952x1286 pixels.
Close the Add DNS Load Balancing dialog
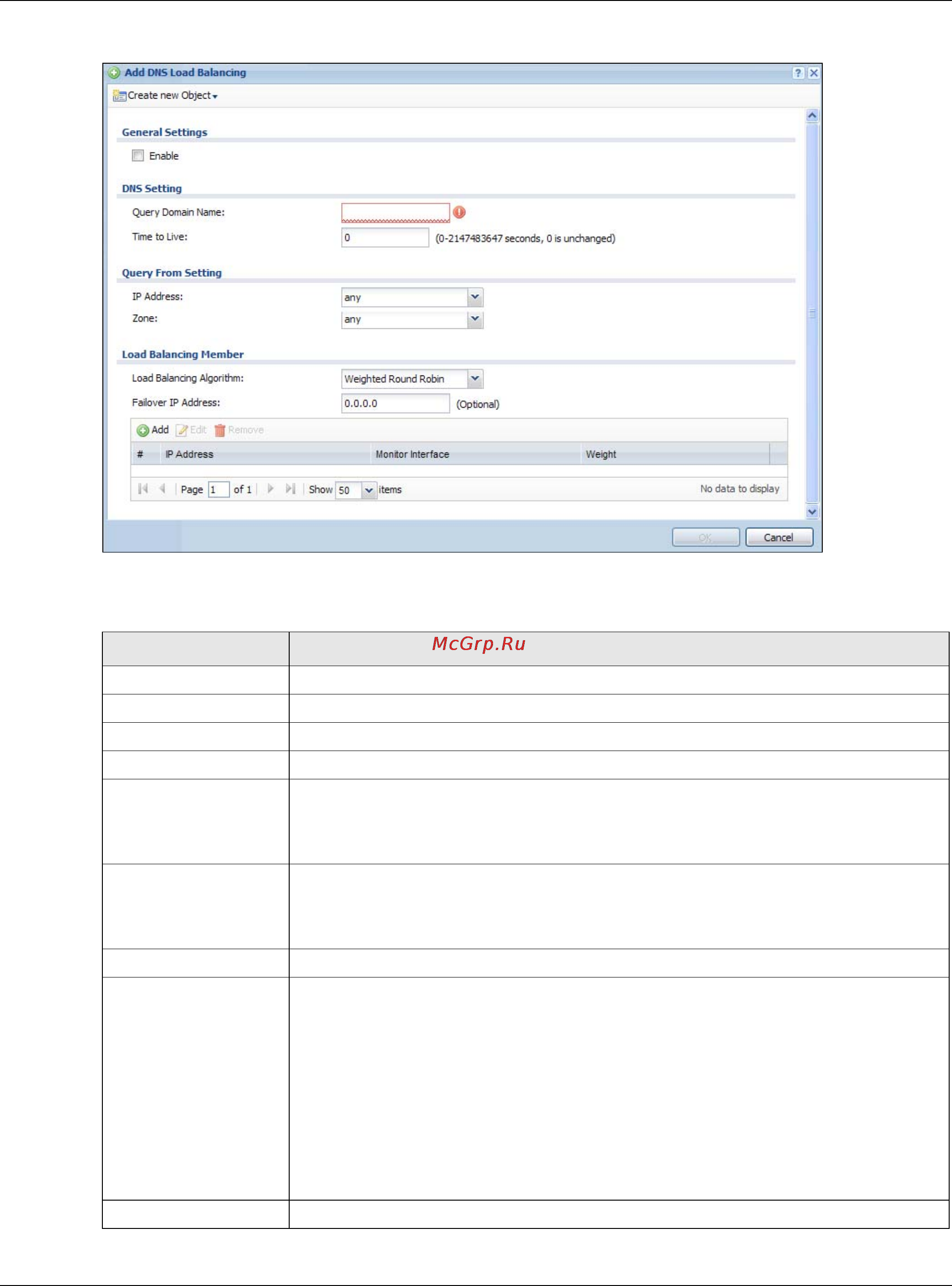click(x=813, y=73)
